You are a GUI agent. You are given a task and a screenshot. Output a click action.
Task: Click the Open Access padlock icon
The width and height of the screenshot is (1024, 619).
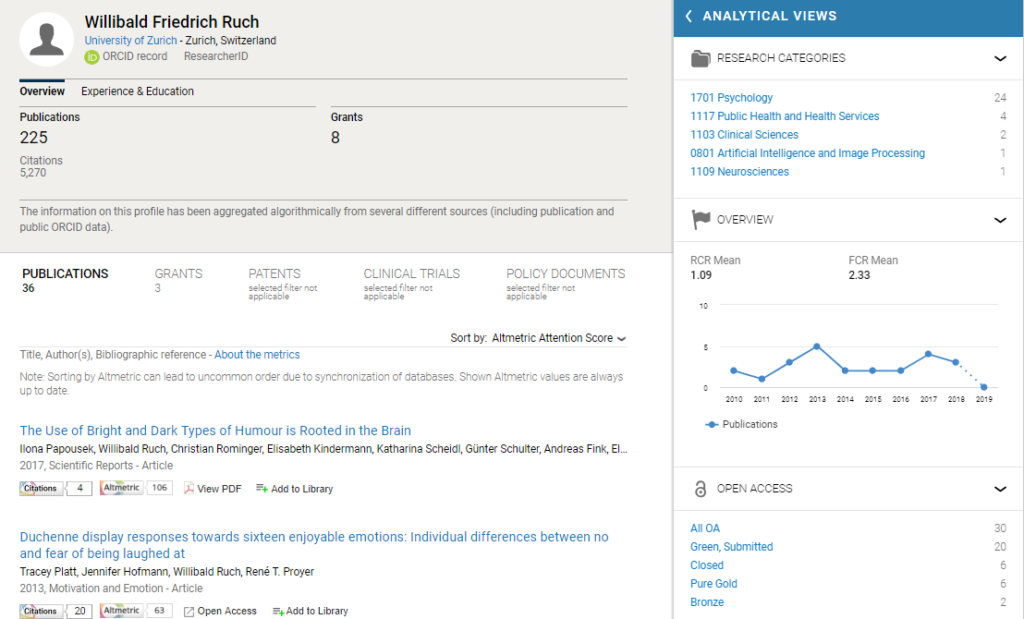700,489
